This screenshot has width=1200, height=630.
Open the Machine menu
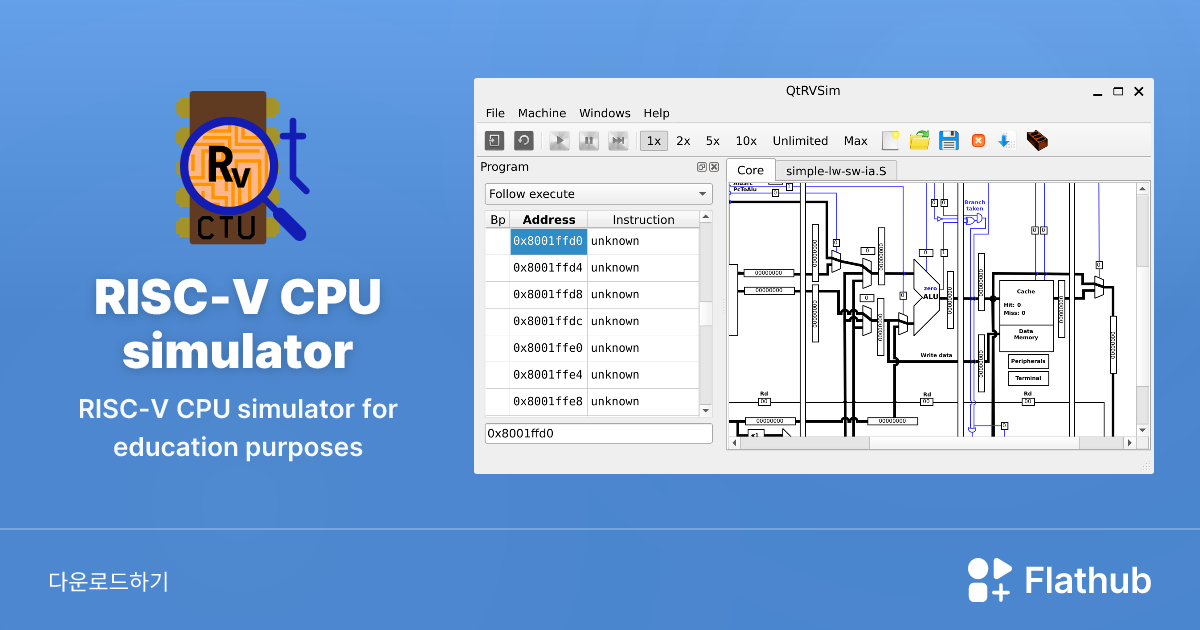(x=542, y=113)
